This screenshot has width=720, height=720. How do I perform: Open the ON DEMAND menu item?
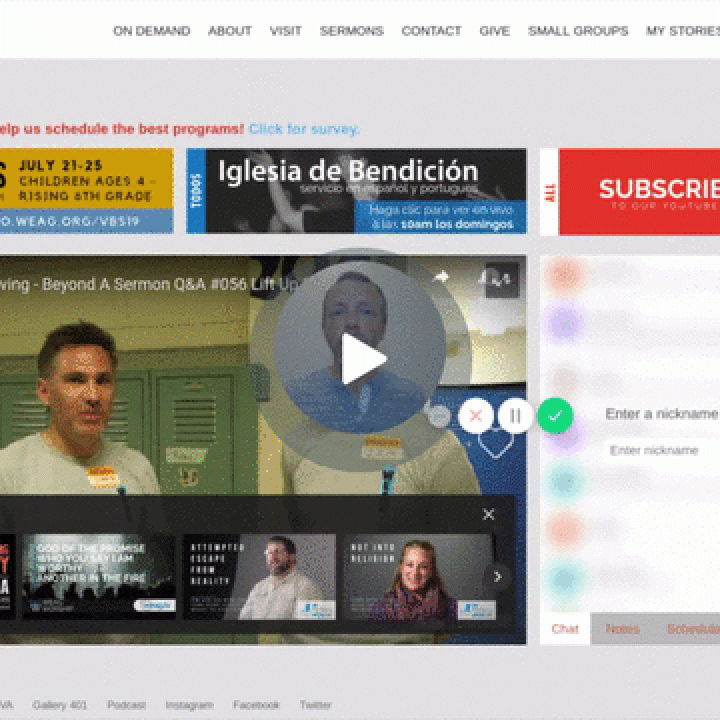[x=151, y=31]
